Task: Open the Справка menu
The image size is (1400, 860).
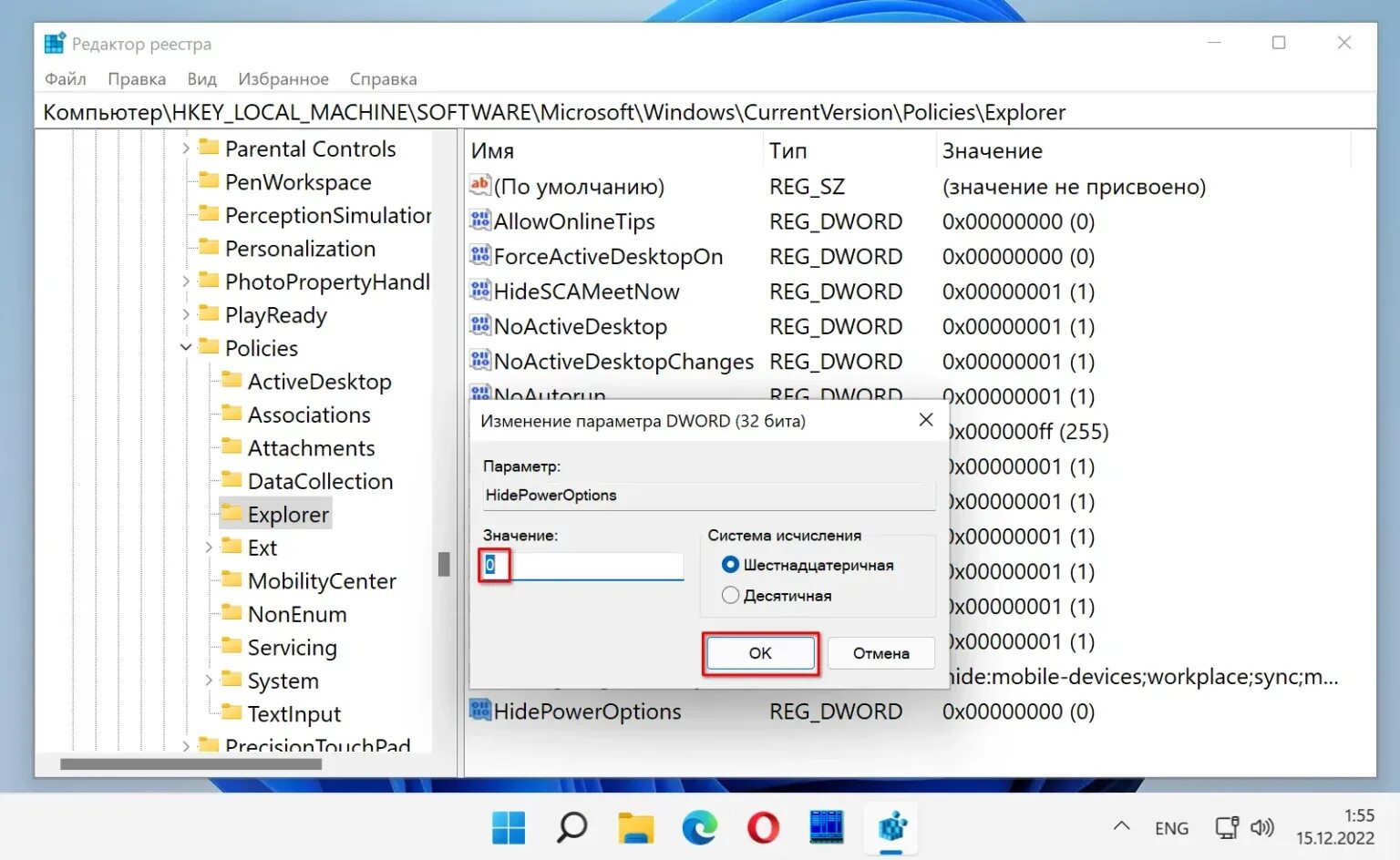Action: [383, 79]
